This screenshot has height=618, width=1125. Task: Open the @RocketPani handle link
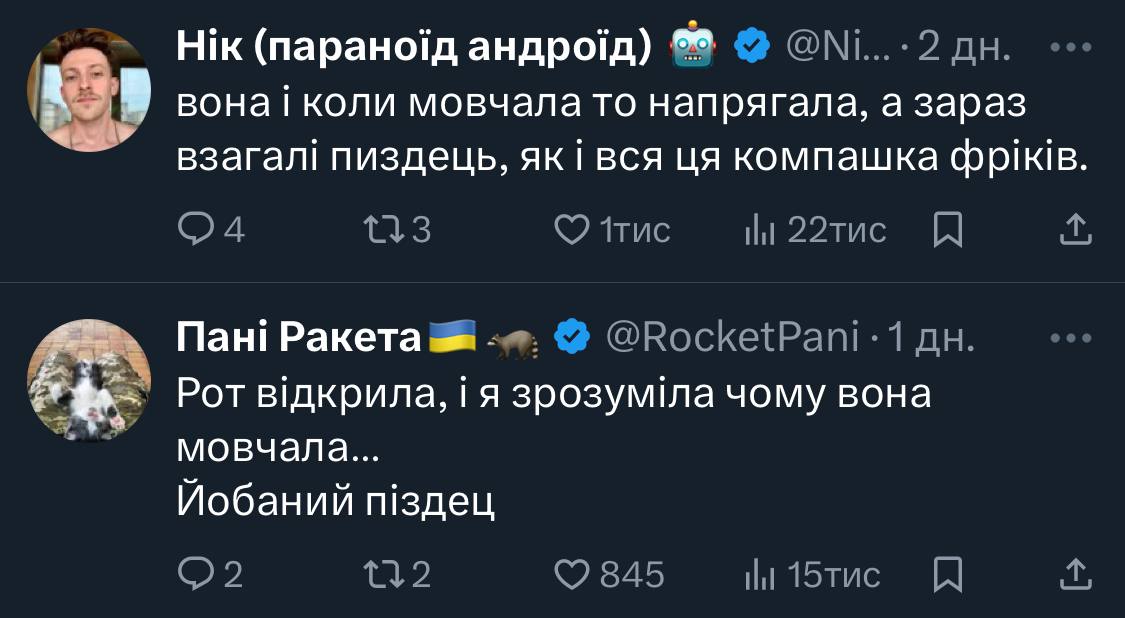(732, 340)
